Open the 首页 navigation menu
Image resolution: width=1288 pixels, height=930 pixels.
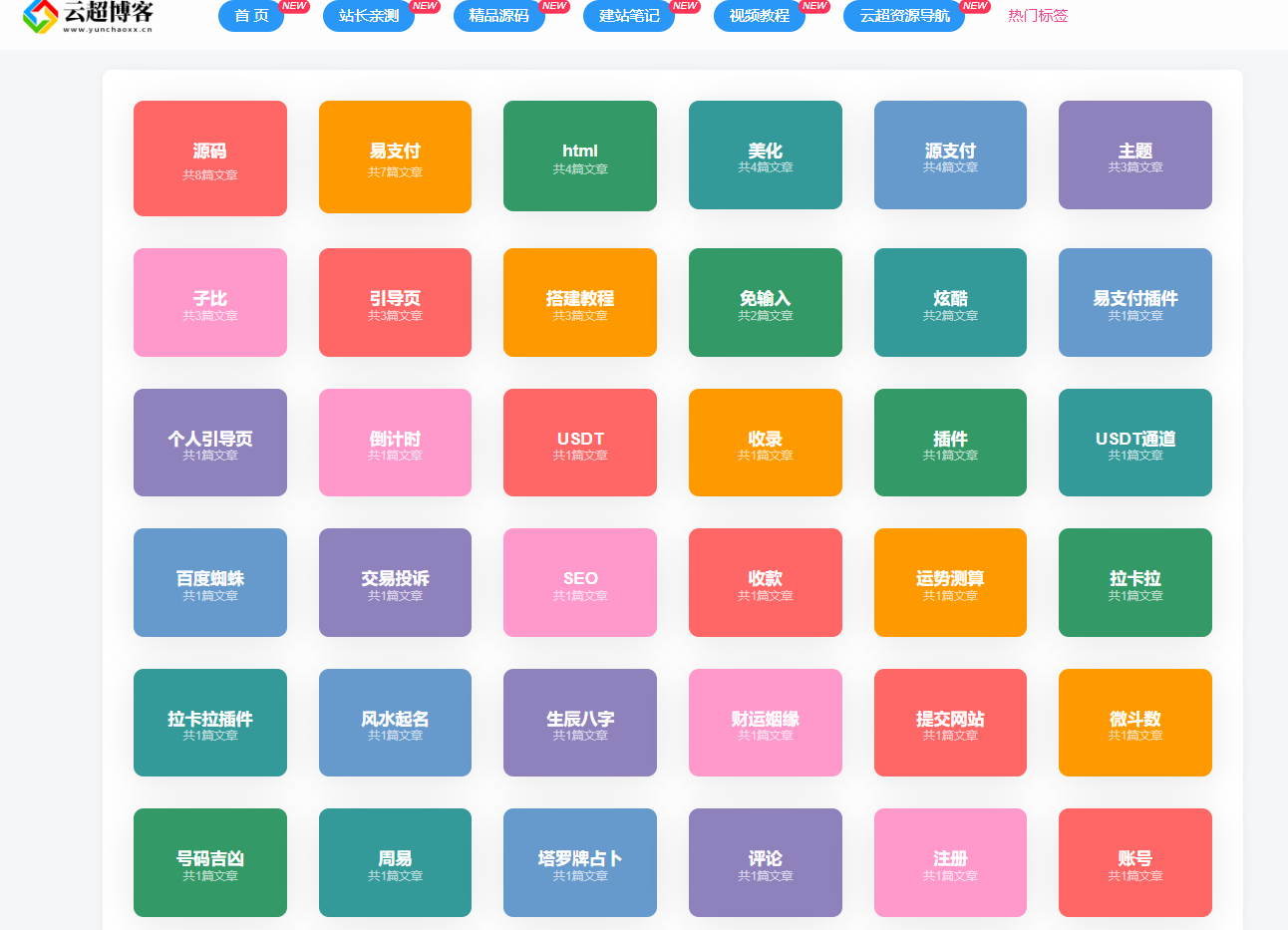(x=250, y=16)
